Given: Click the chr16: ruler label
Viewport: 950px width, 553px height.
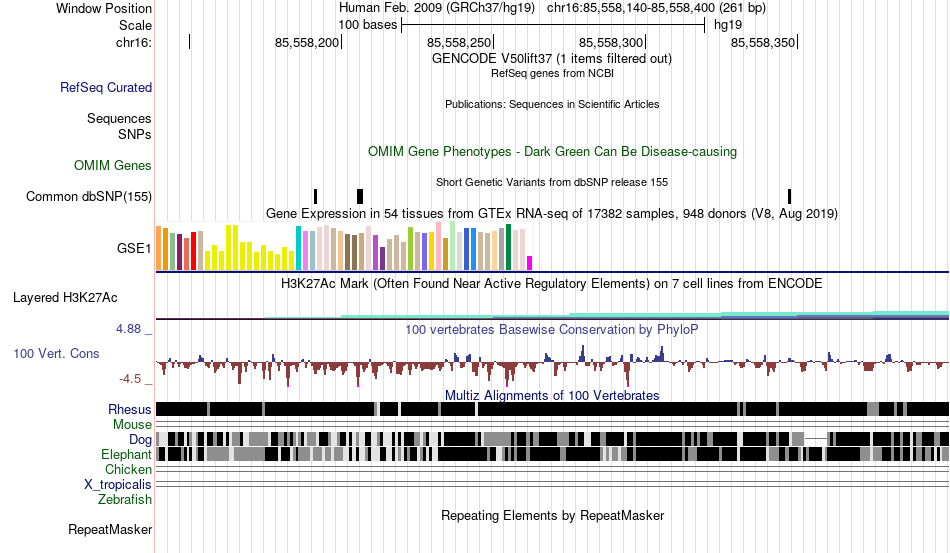Looking at the screenshot, I should coord(134,42).
